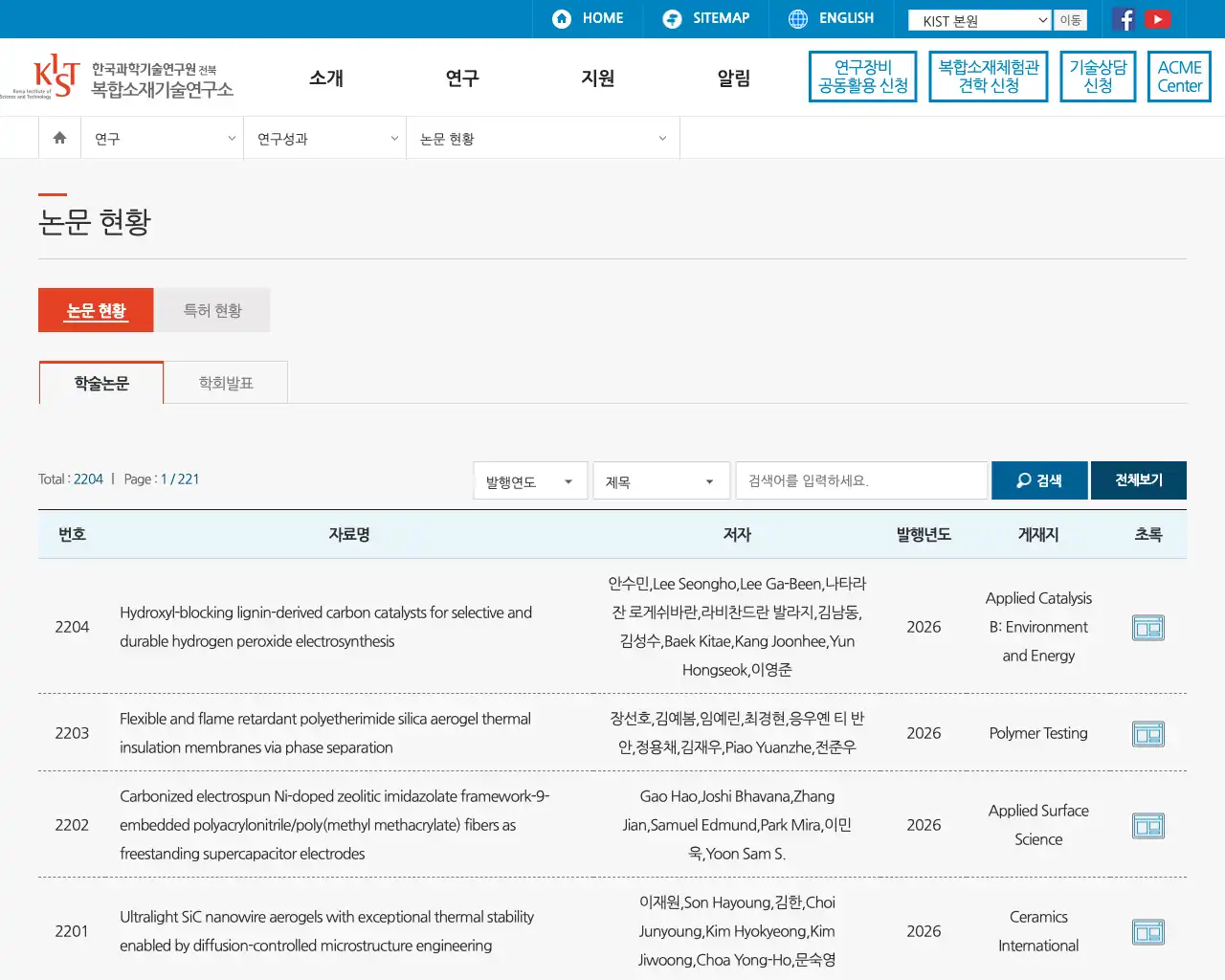Click the Total 2204 count text

click(71, 479)
